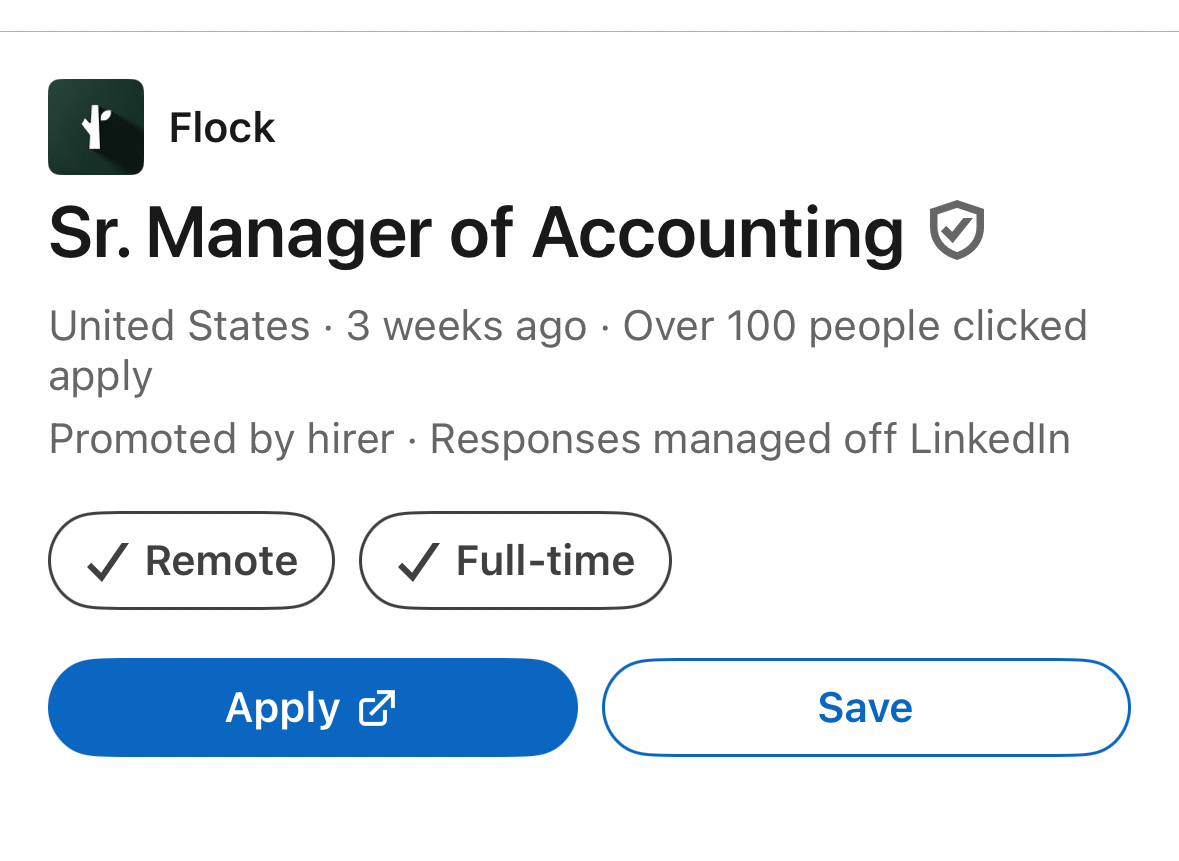Open the Flock company name link
The height and width of the screenshot is (861, 1179).
[x=222, y=128]
